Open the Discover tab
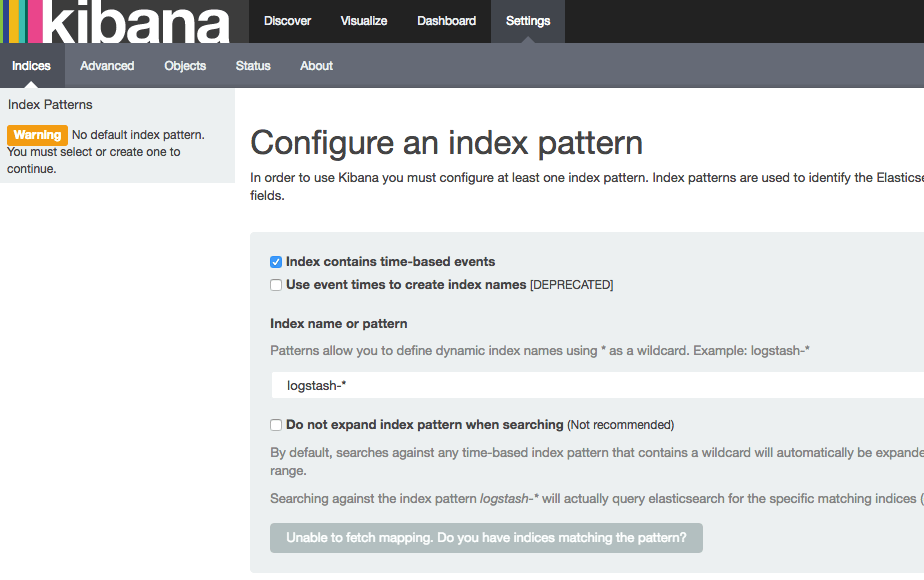924x580 pixels. 287,21
